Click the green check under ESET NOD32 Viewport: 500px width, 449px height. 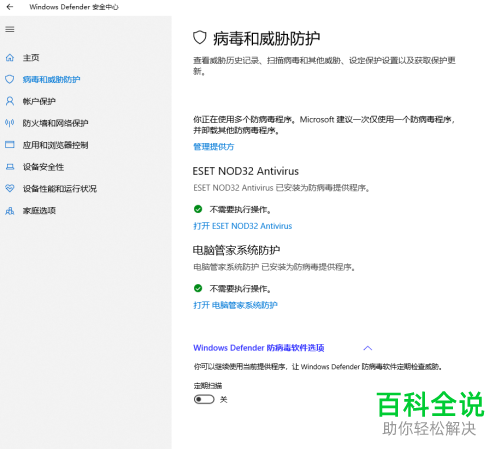coord(198,209)
